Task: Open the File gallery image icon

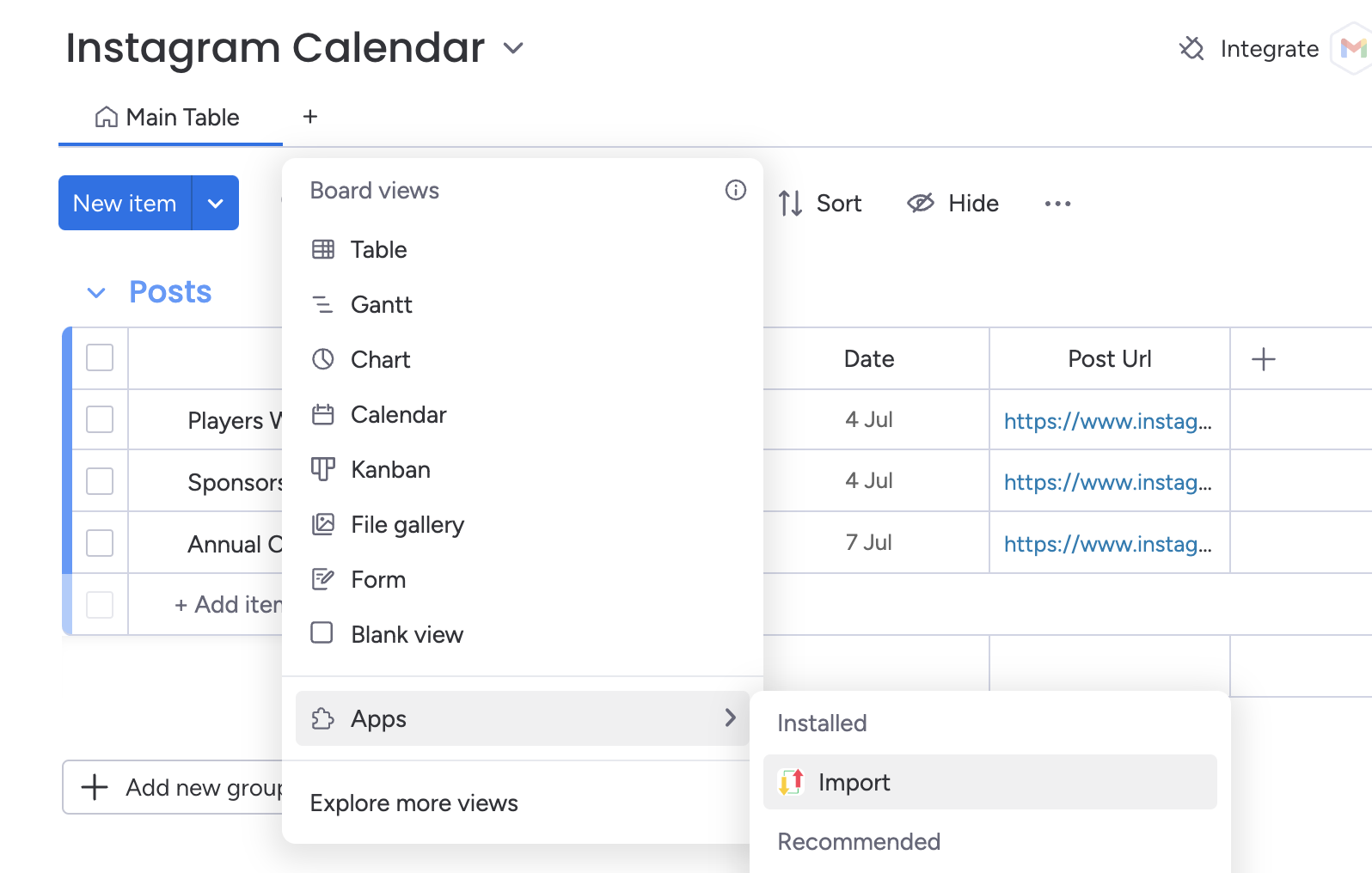Action: click(322, 524)
